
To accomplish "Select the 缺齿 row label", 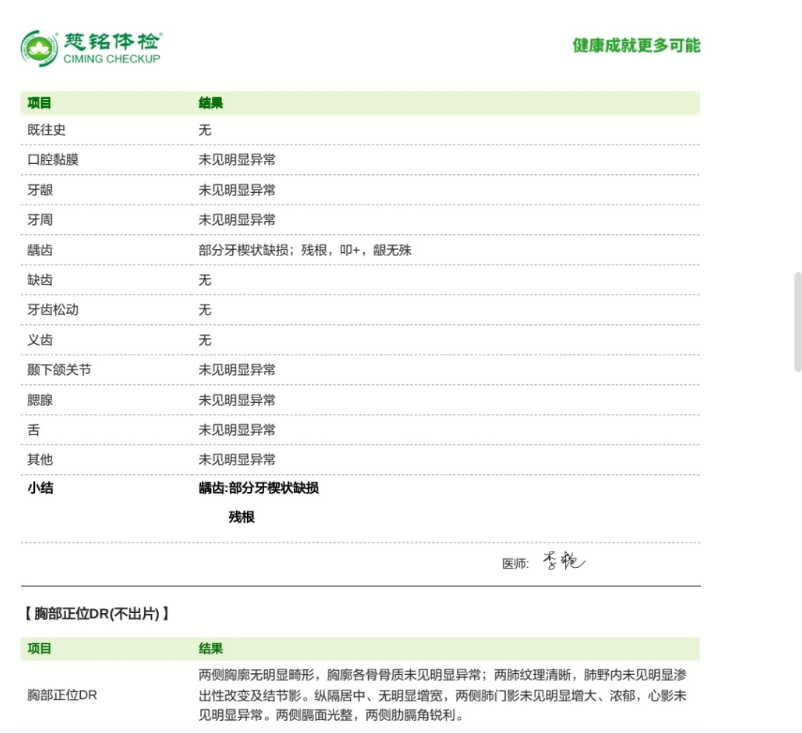I will pos(40,280).
